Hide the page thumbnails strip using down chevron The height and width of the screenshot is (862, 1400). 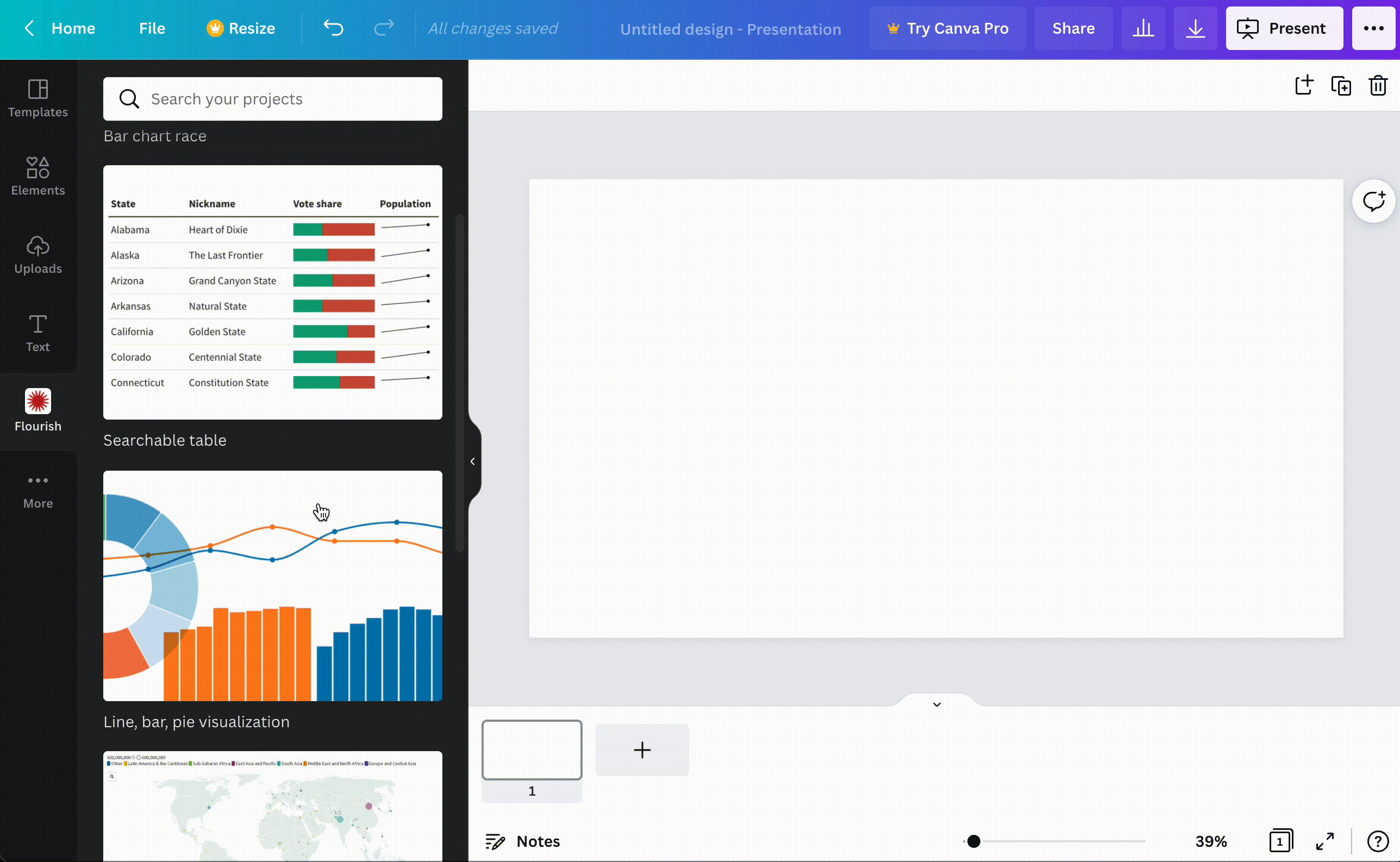coord(936,704)
